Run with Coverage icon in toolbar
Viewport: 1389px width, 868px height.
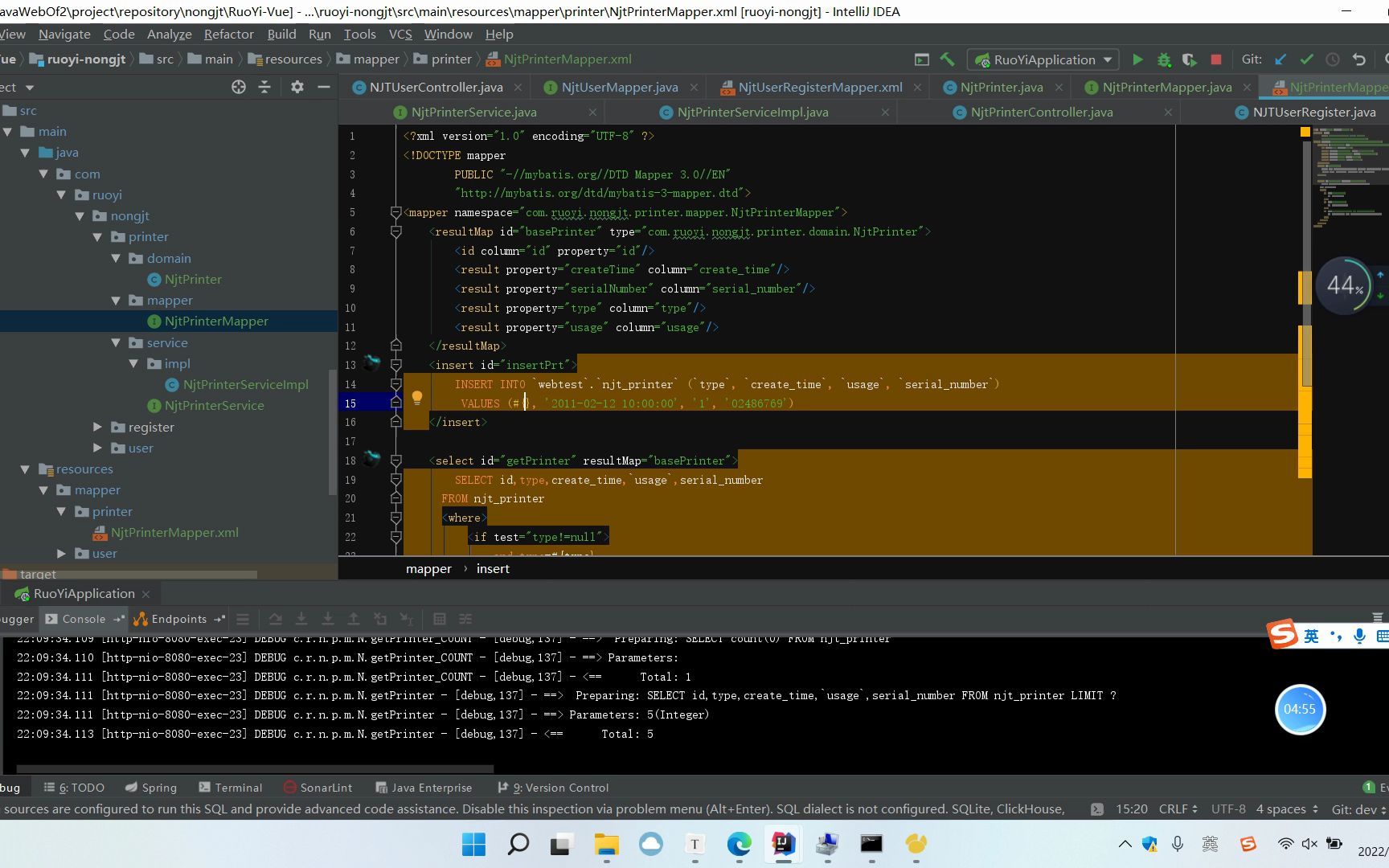tap(1190, 59)
